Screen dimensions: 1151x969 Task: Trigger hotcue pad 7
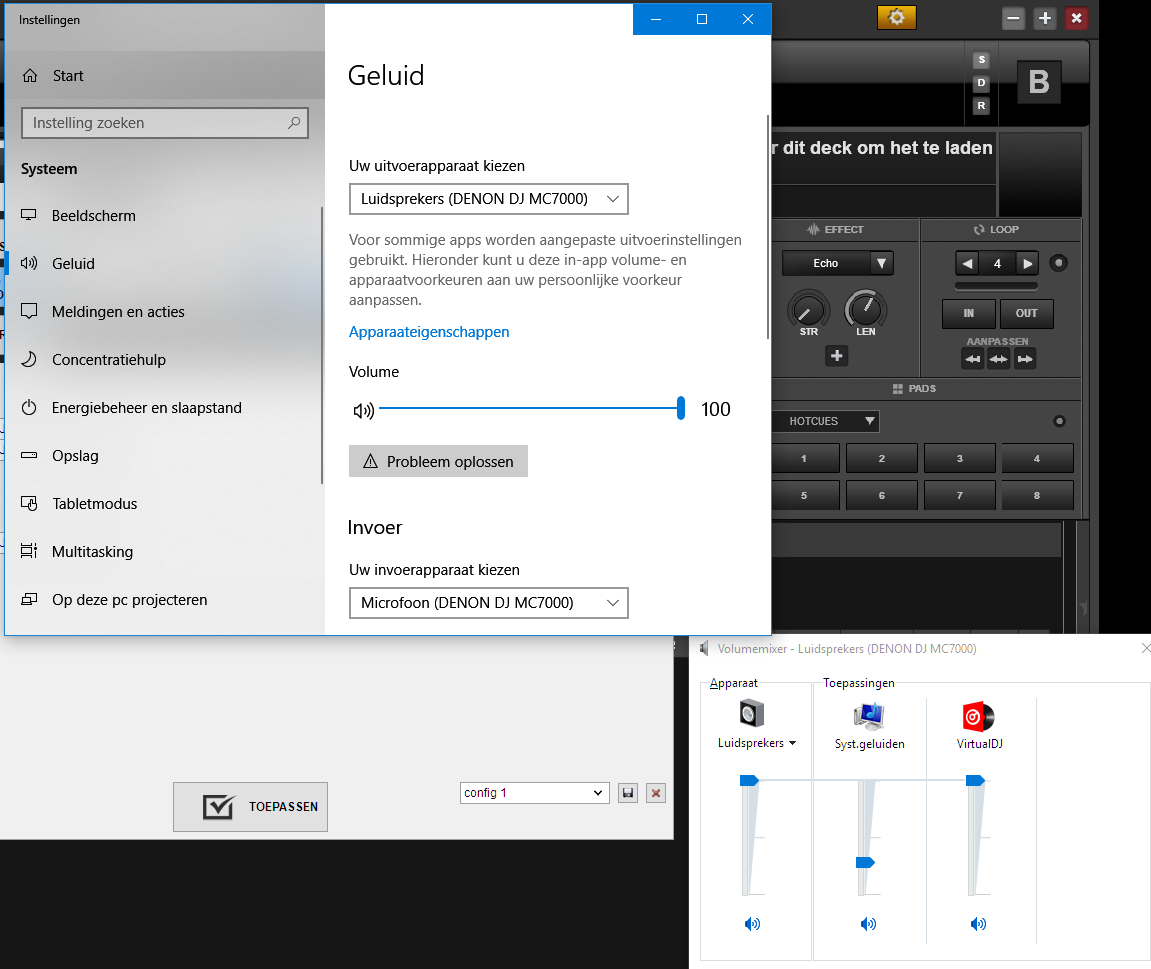[x=959, y=496]
